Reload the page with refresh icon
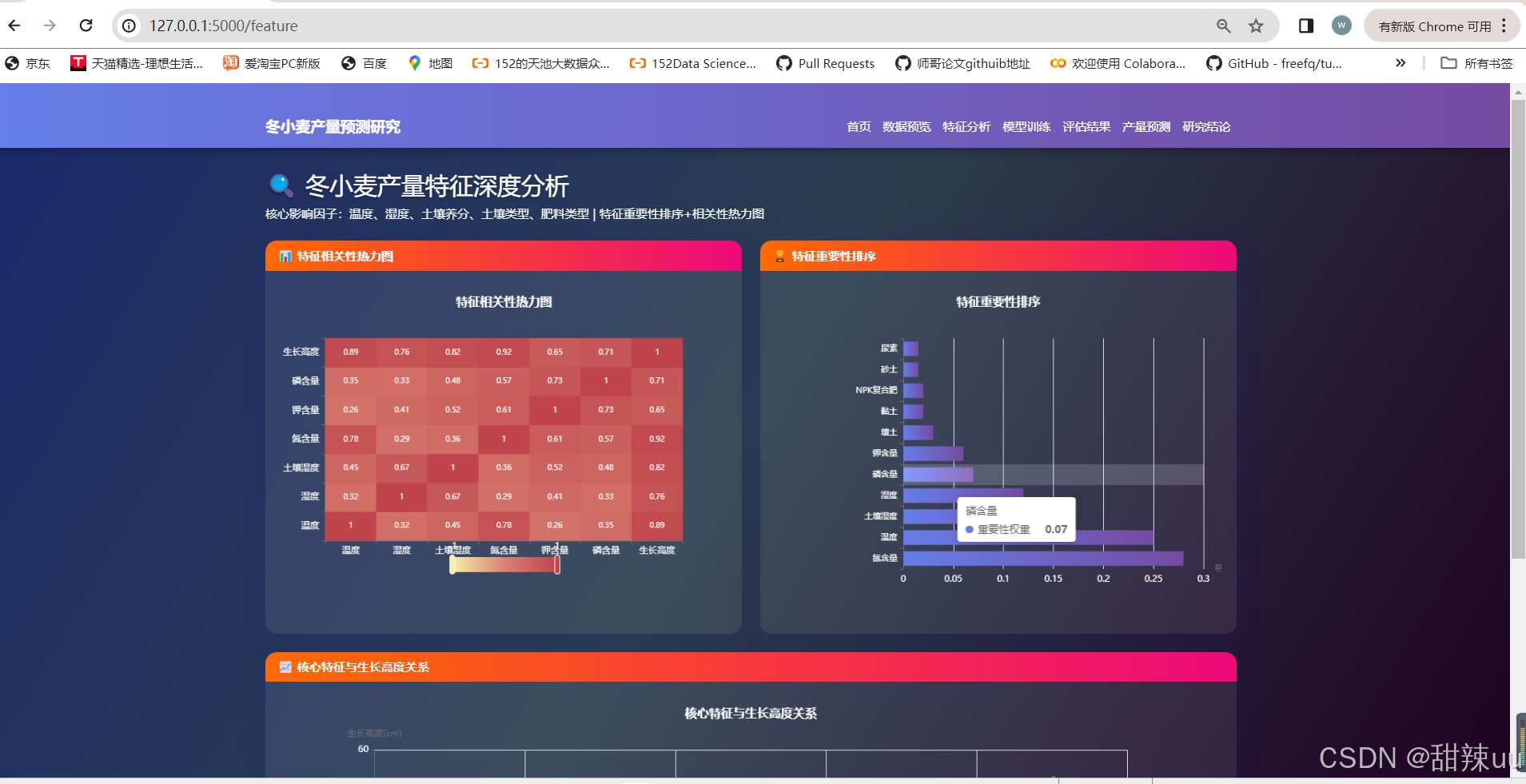1526x784 pixels. pos(86,26)
